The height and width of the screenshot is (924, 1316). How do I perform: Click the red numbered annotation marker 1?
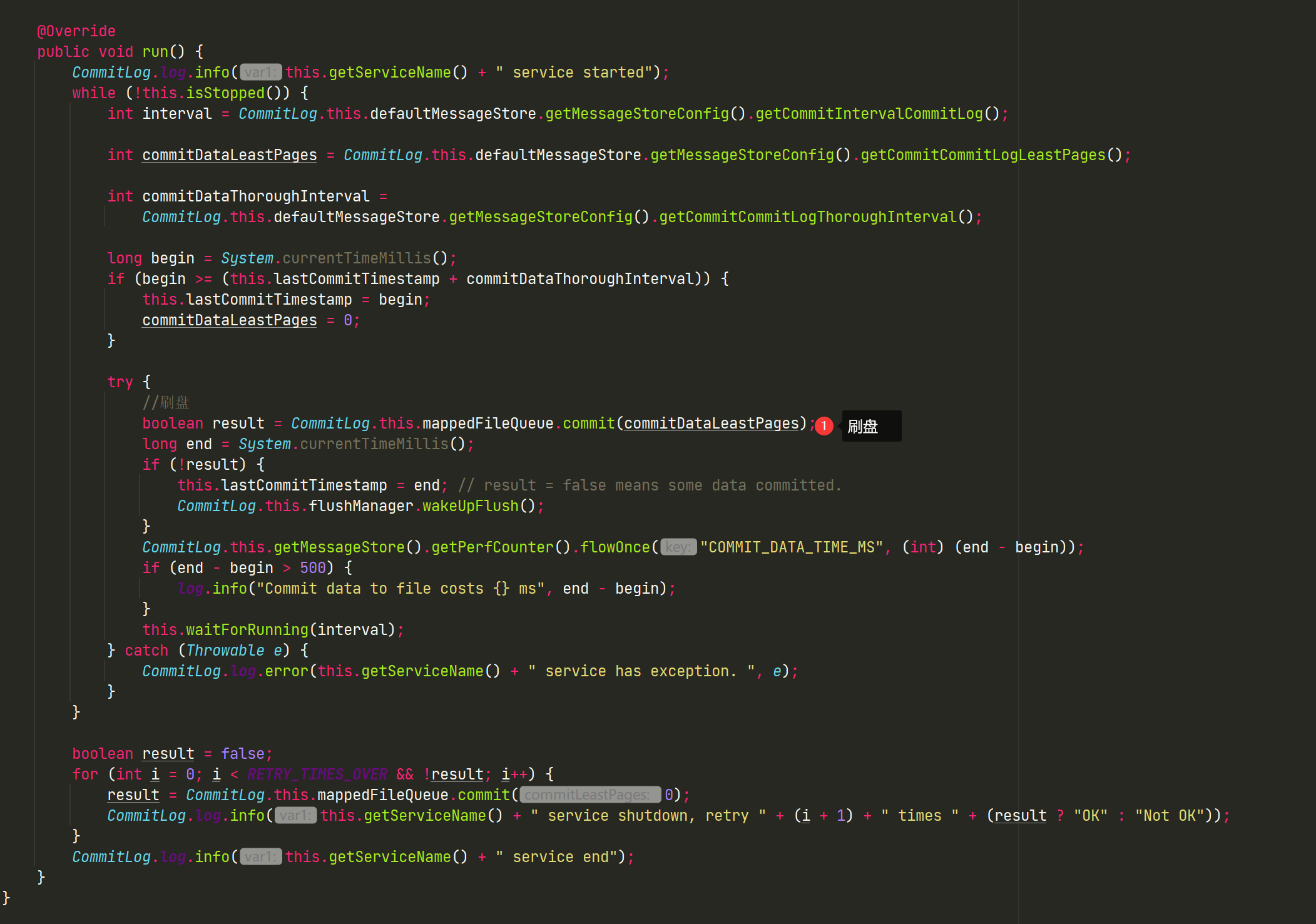[824, 426]
